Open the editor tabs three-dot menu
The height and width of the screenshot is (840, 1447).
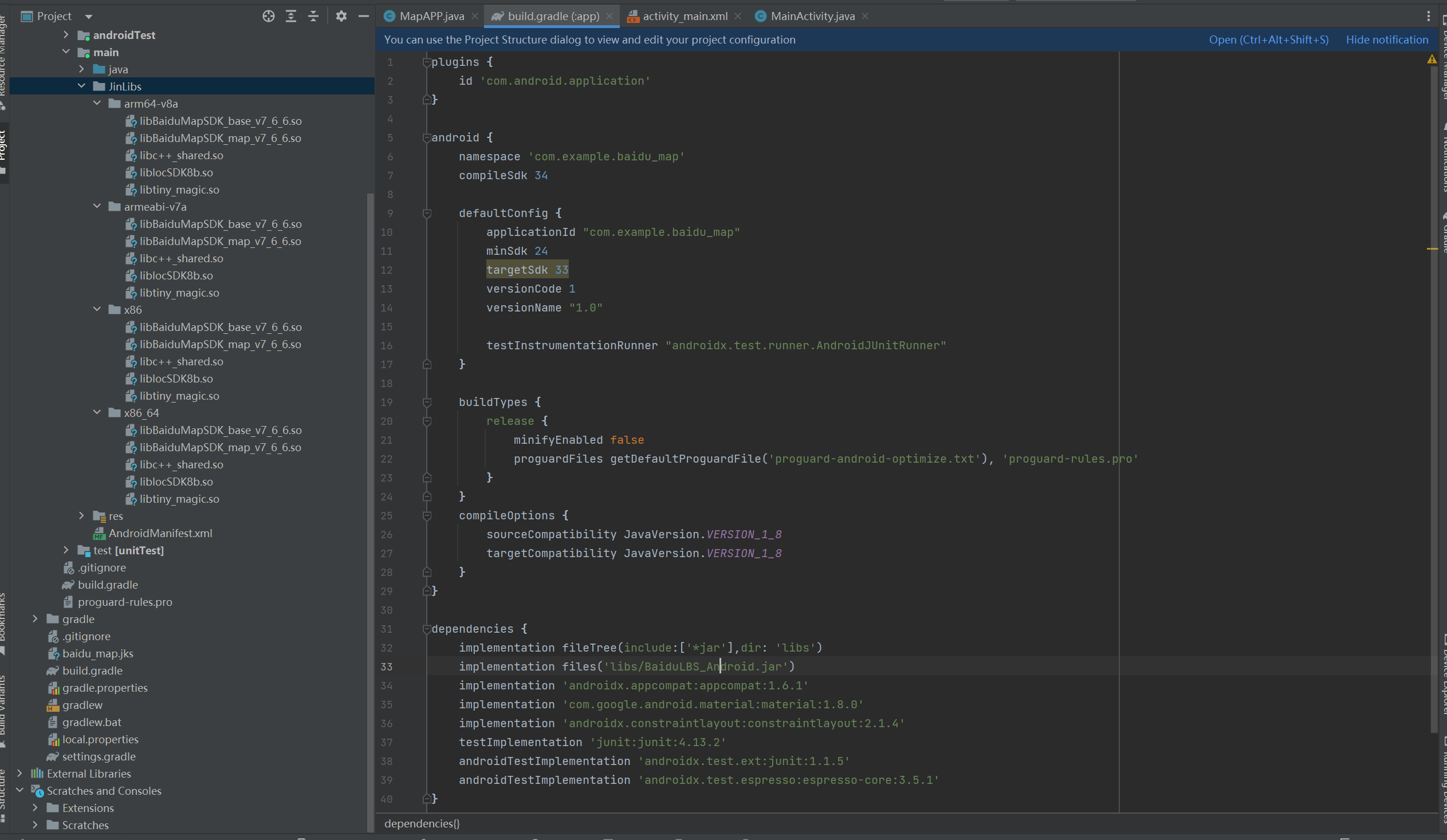pos(1428,16)
